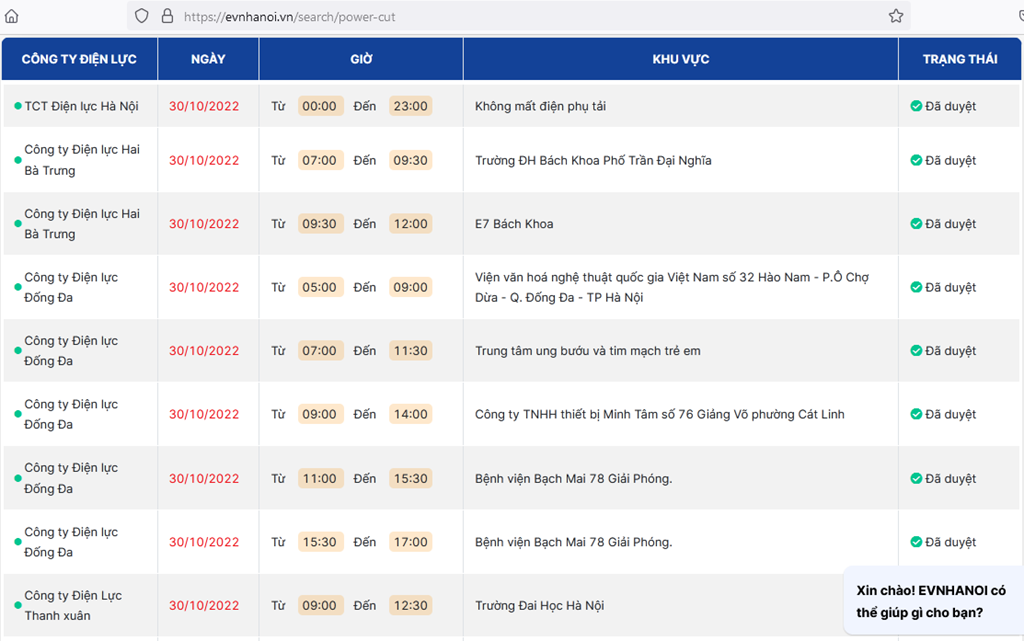This screenshot has width=1024, height=641.
Task: Click the green check icon in the E7 Bách Khoa row
Action: (916, 223)
